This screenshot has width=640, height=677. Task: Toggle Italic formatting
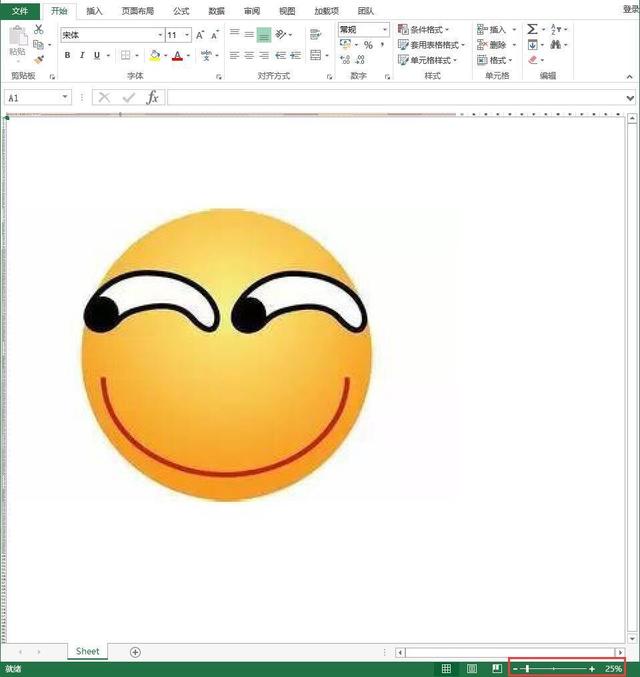coord(82,55)
